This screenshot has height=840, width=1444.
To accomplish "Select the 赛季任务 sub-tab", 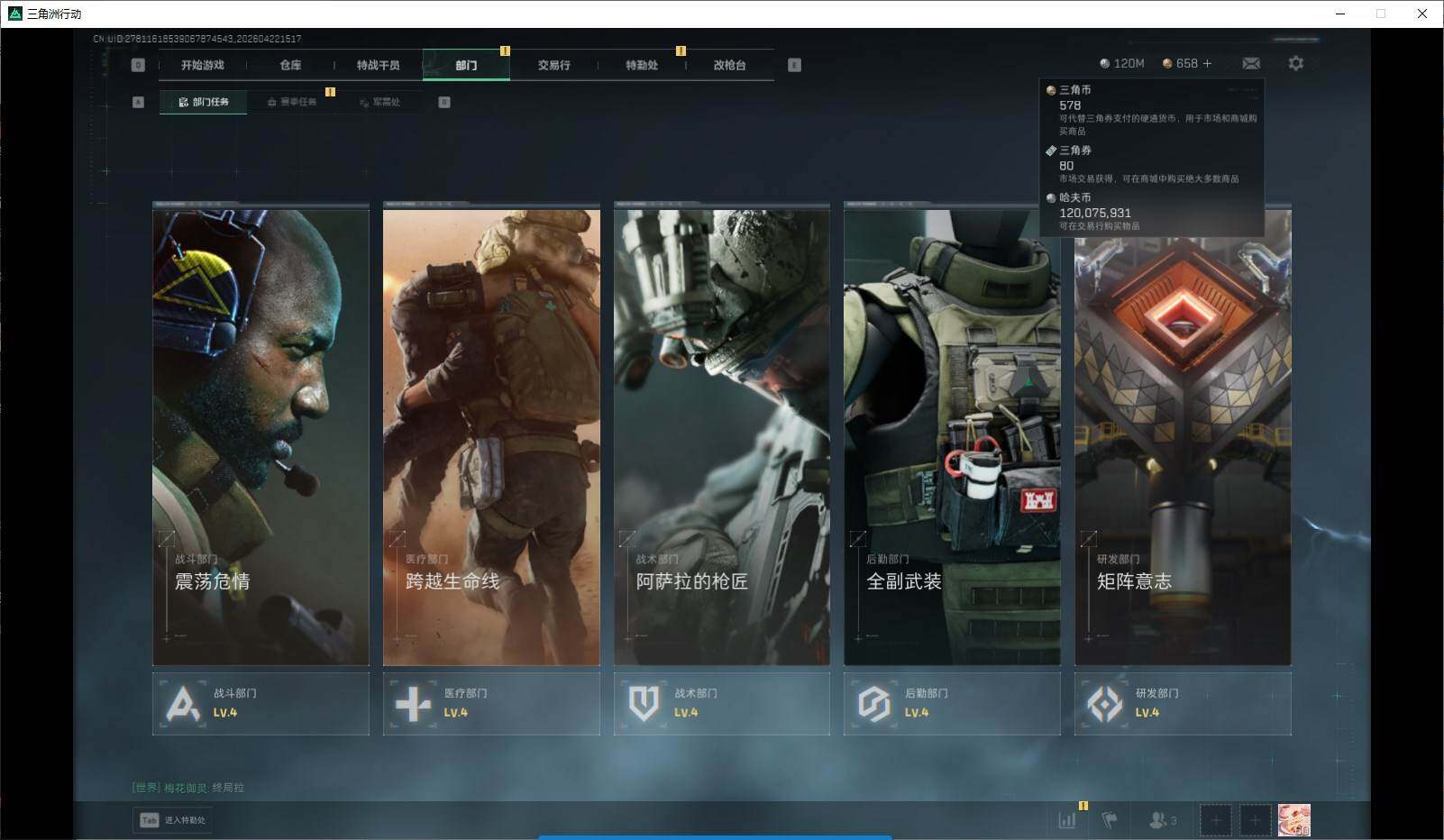I will (292, 102).
